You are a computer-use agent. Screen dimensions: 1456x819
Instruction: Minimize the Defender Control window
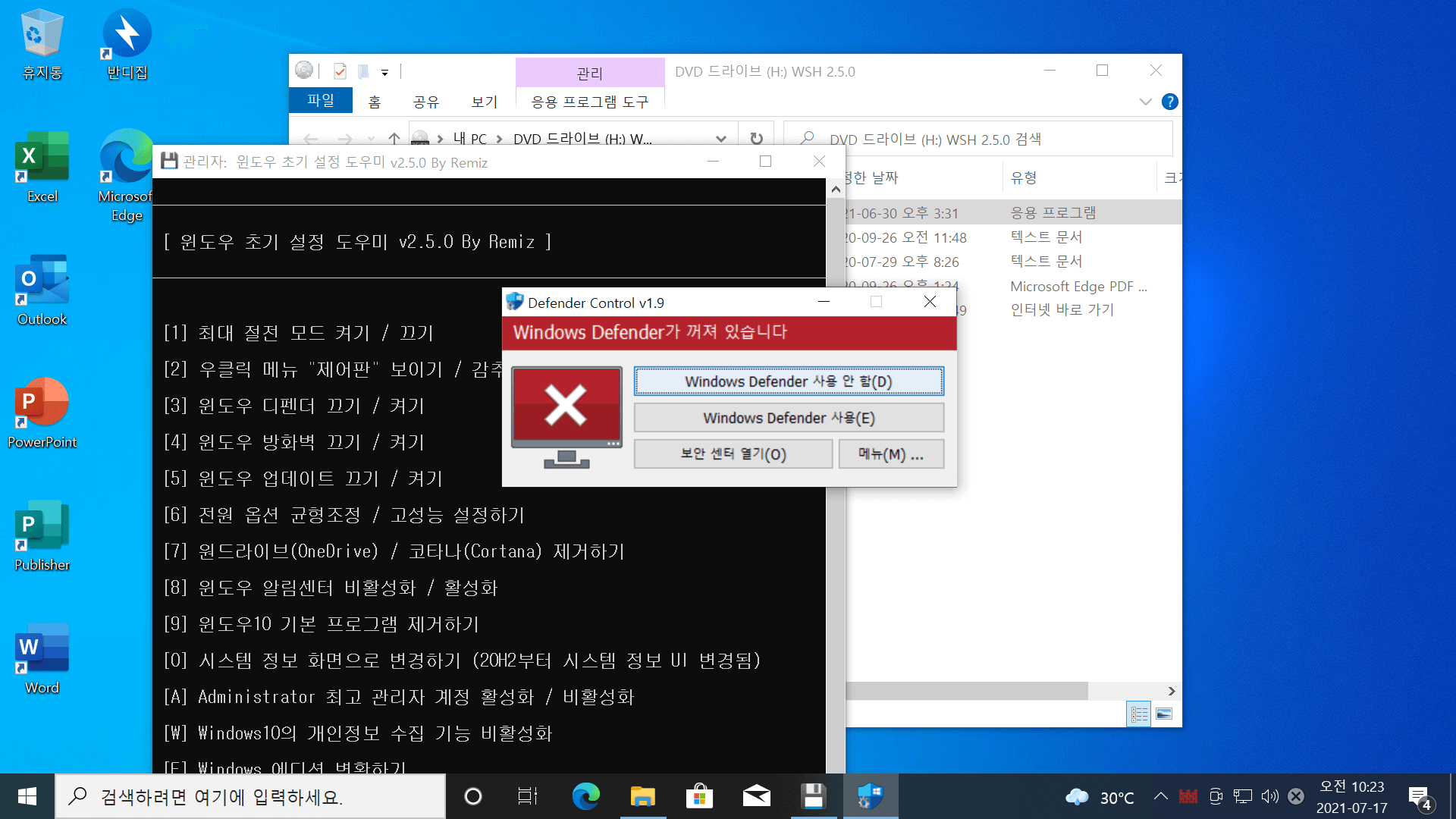(x=824, y=302)
